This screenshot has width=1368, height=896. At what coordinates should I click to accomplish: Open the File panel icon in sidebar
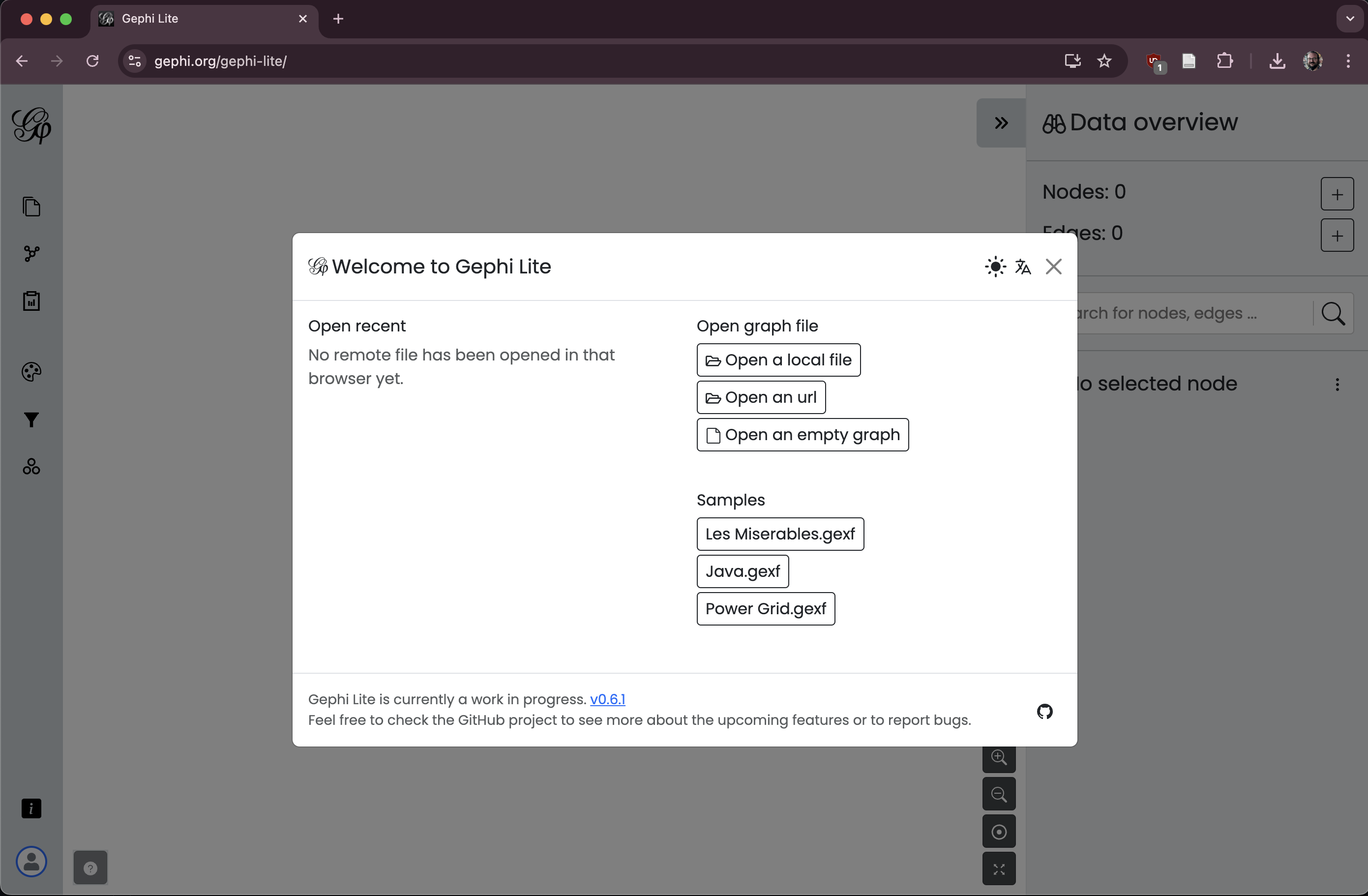pos(31,207)
